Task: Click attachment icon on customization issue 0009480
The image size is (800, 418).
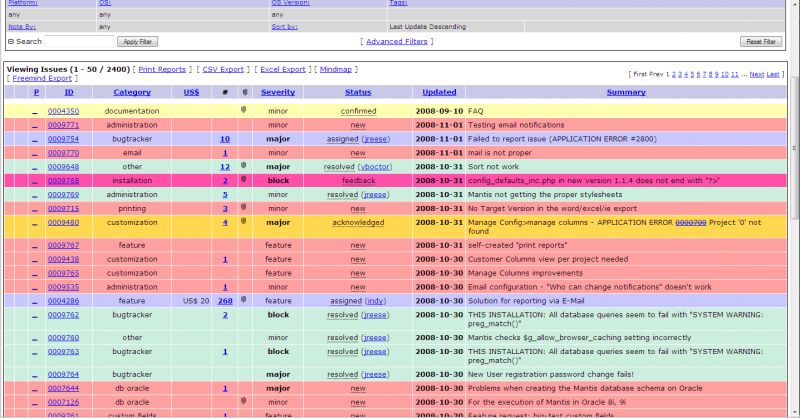Action: click(243, 222)
